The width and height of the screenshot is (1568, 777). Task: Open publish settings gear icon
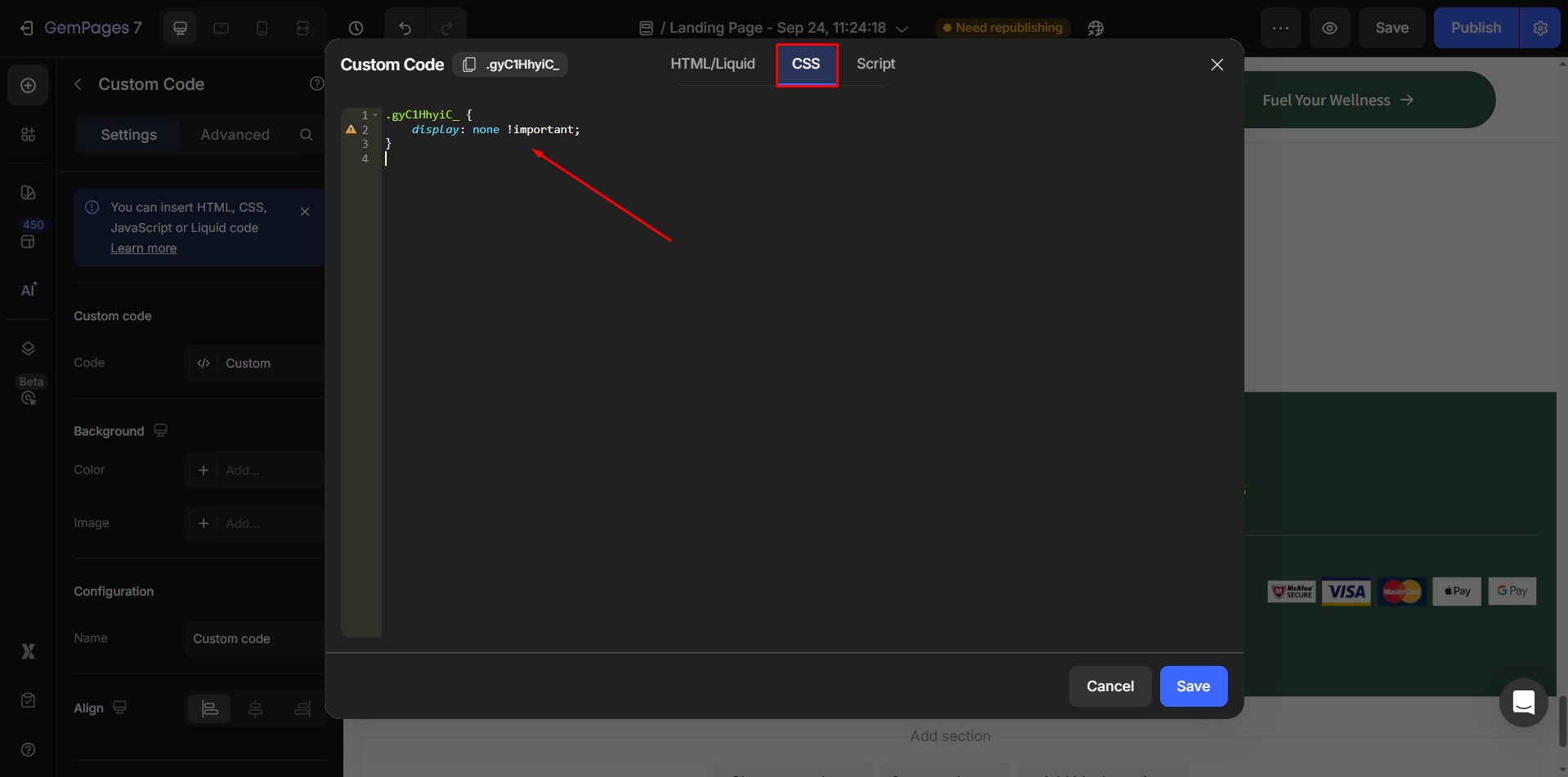[x=1540, y=28]
